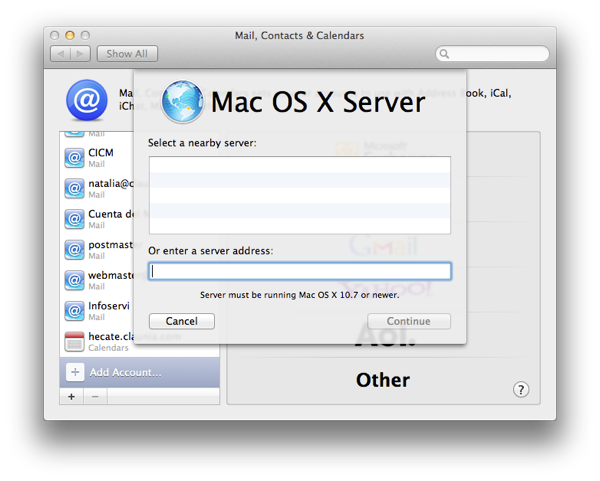
Task: Cancel the Mac OS X Server dialog
Action: [x=182, y=321]
